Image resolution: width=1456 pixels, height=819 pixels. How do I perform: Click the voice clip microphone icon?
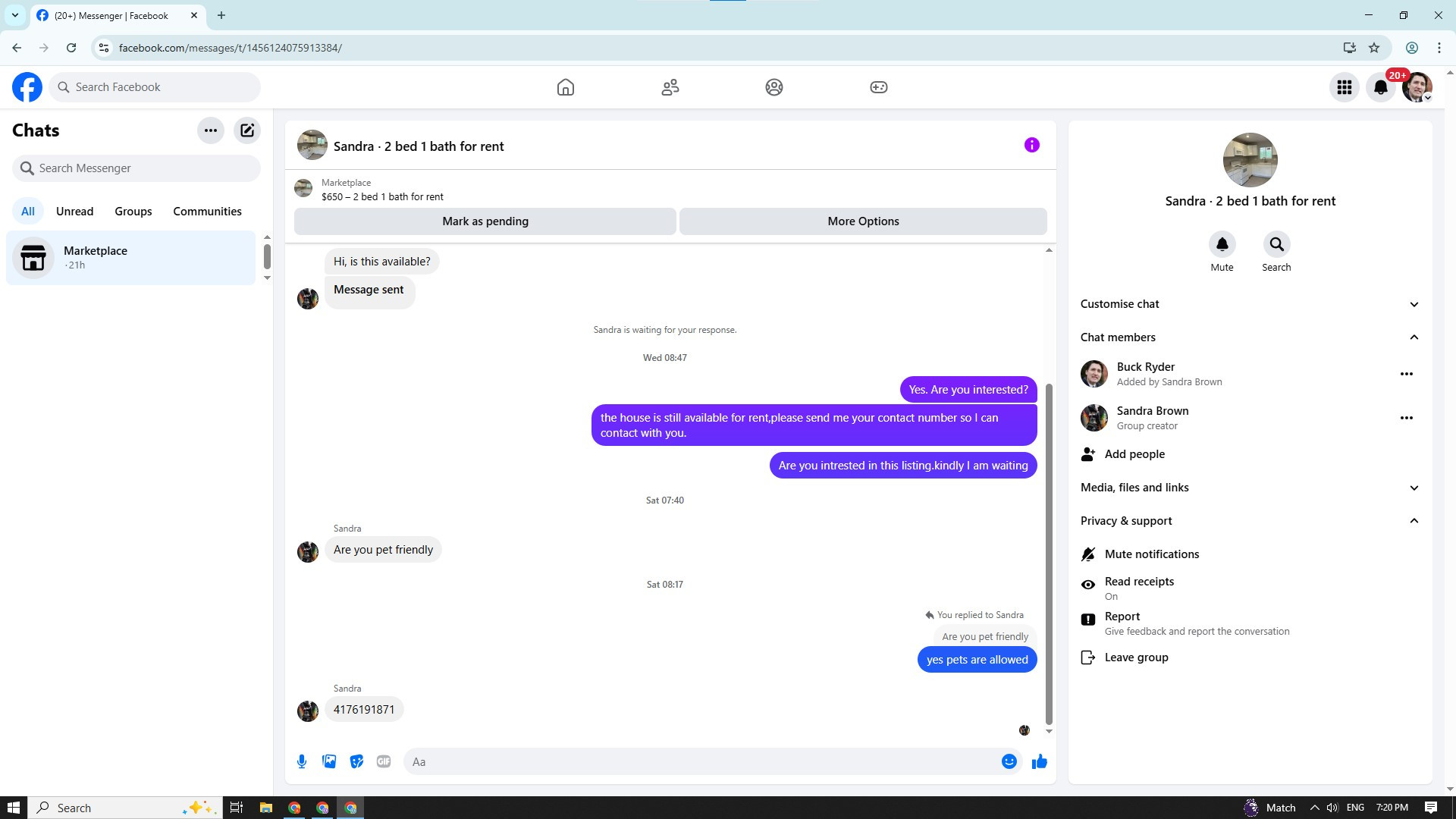coord(302,761)
